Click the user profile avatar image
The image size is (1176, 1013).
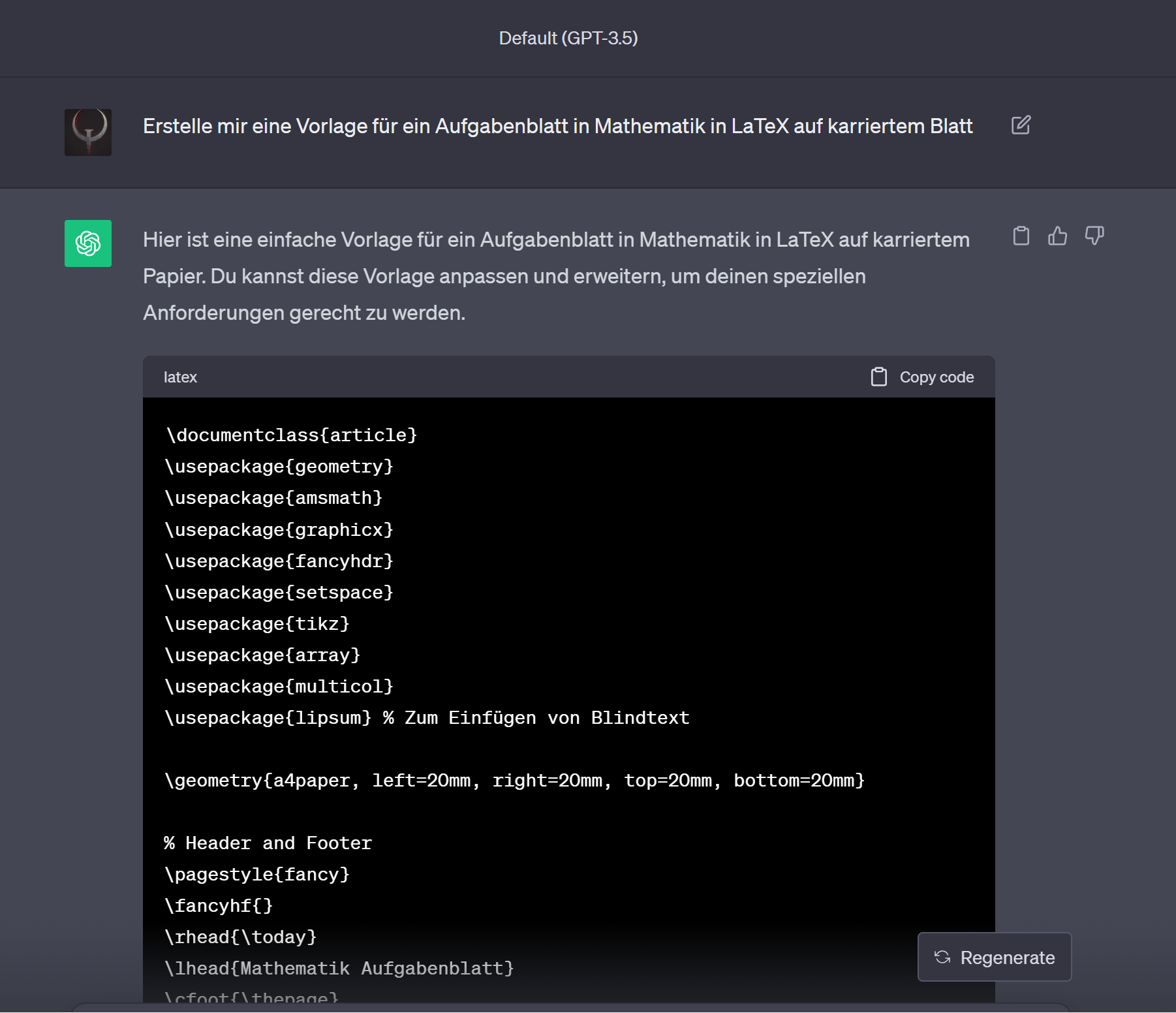pos(88,132)
